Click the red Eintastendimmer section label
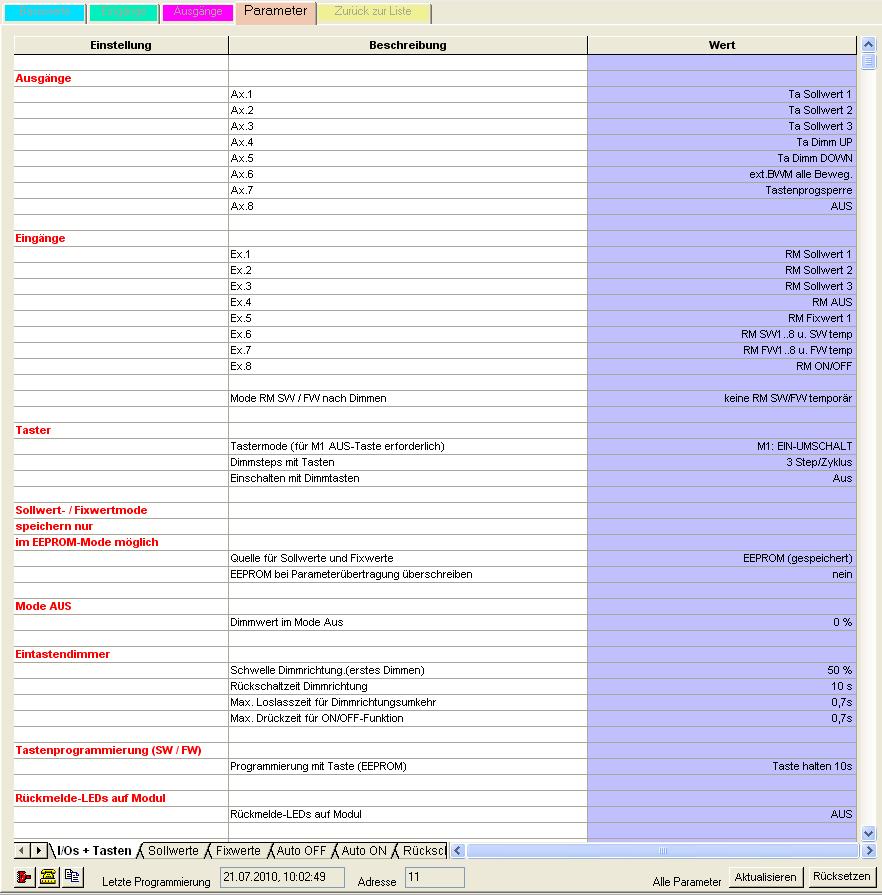 tap(63, 654)
